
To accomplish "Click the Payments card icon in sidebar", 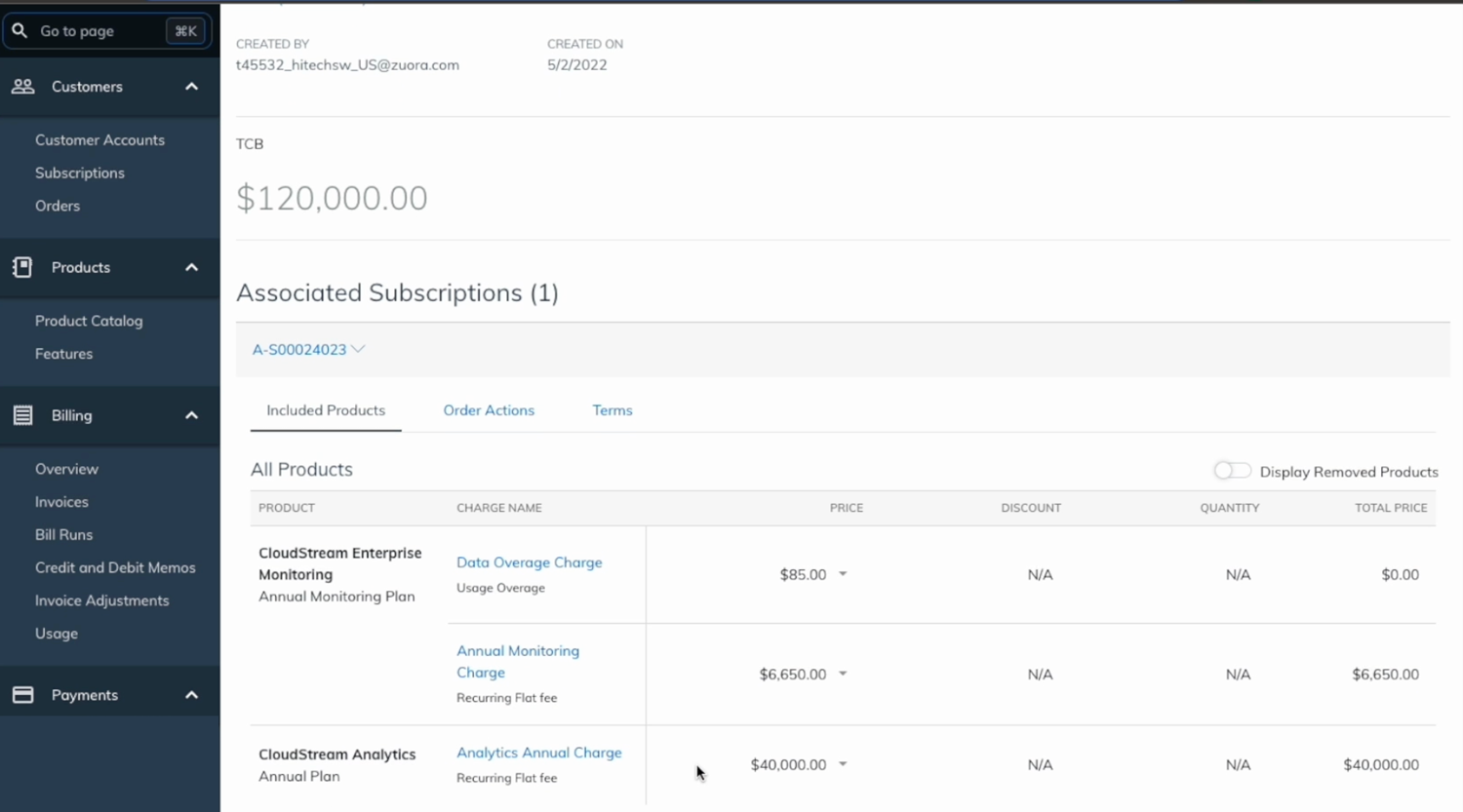I will point(21,694).
